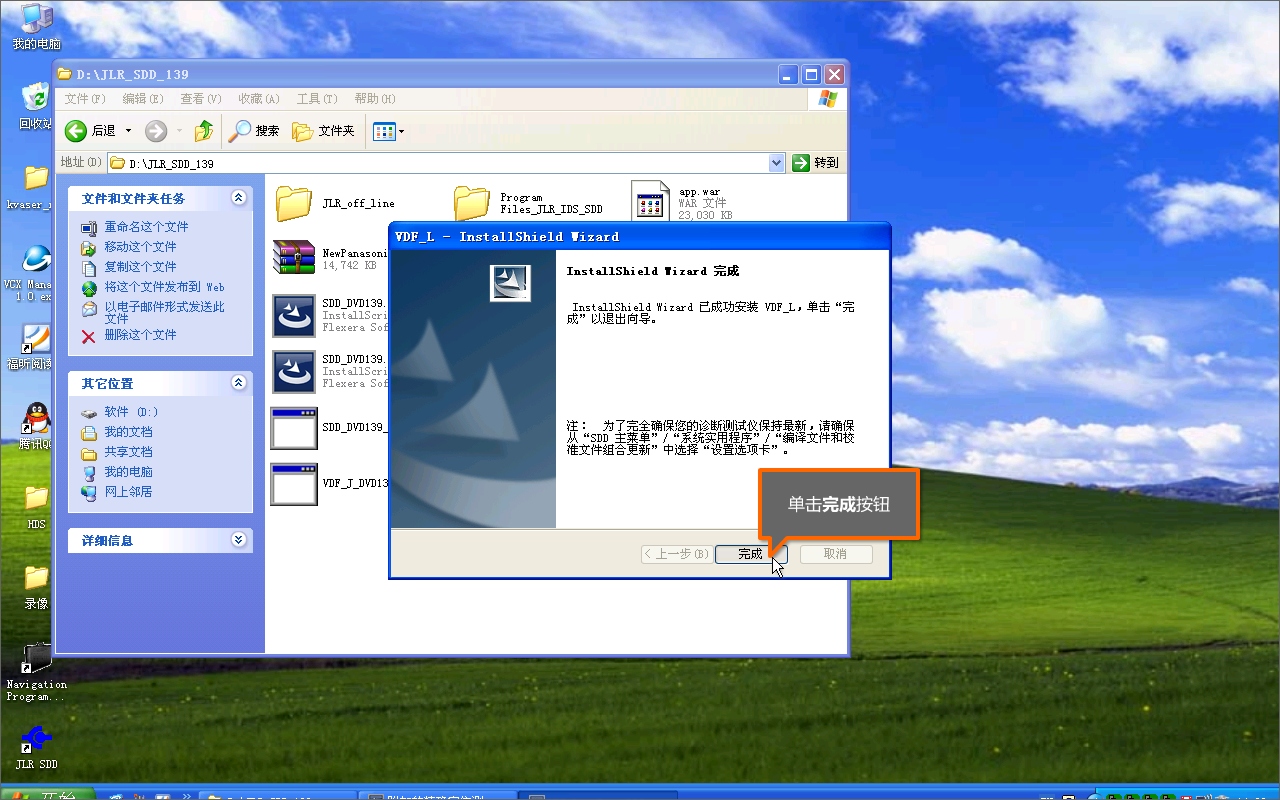Open 网上邻居 link
Image resolution: width=1280 pixels, height=800 pixels.
point(128,492)
